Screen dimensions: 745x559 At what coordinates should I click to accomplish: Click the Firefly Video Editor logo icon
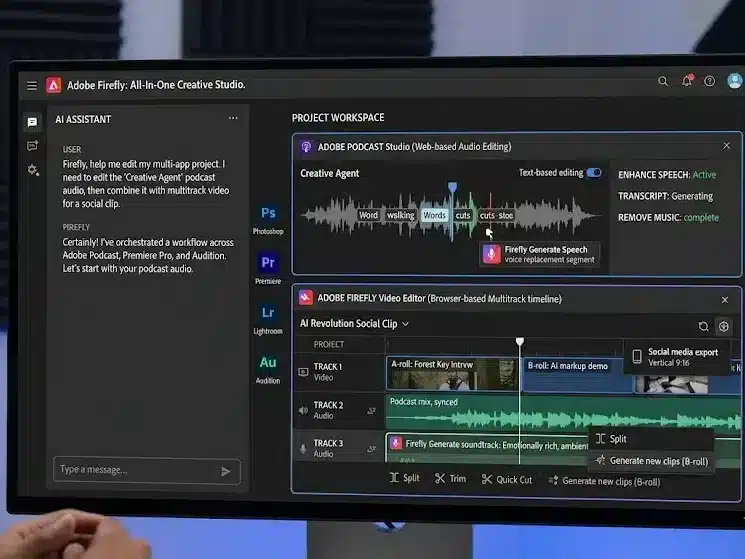306,298
